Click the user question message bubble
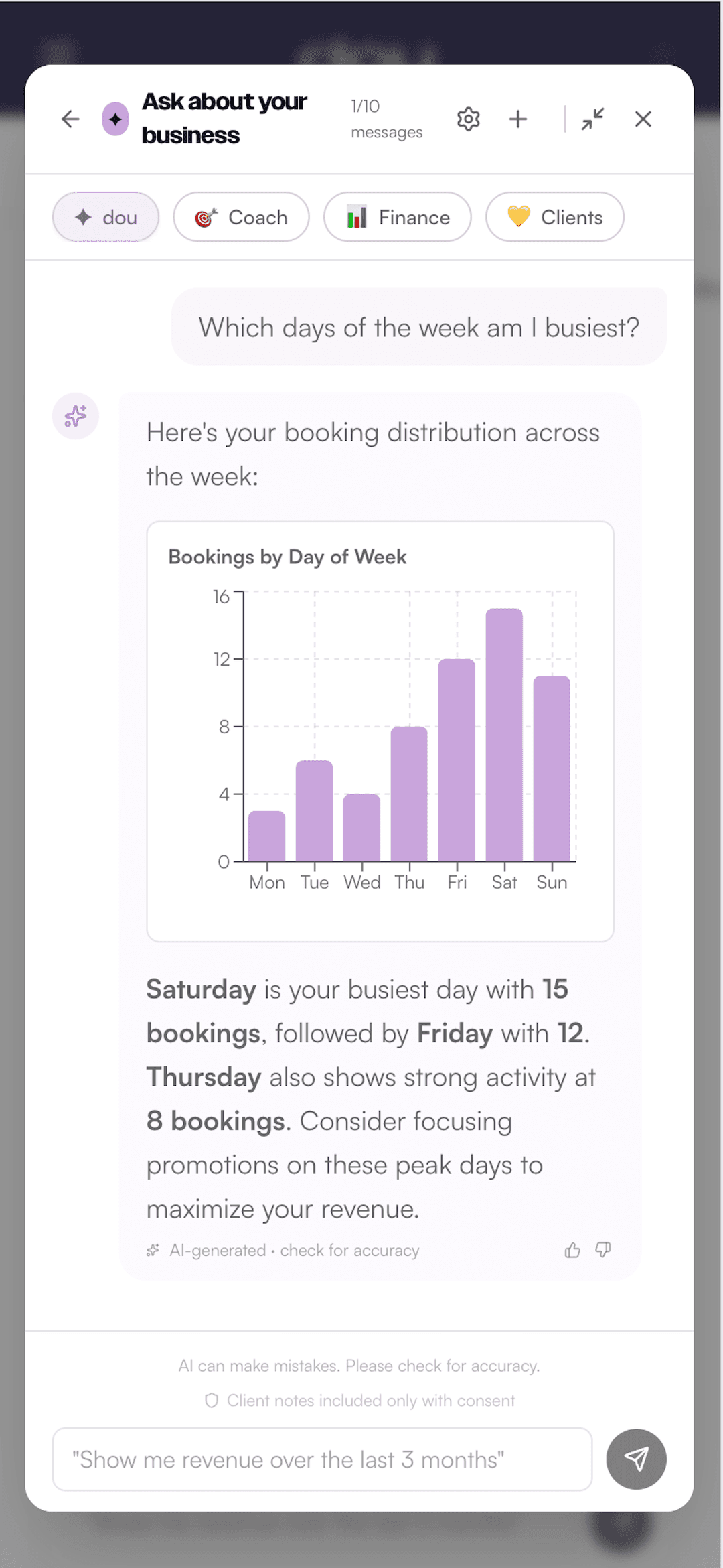723x1568 pixels. [418, 328]
